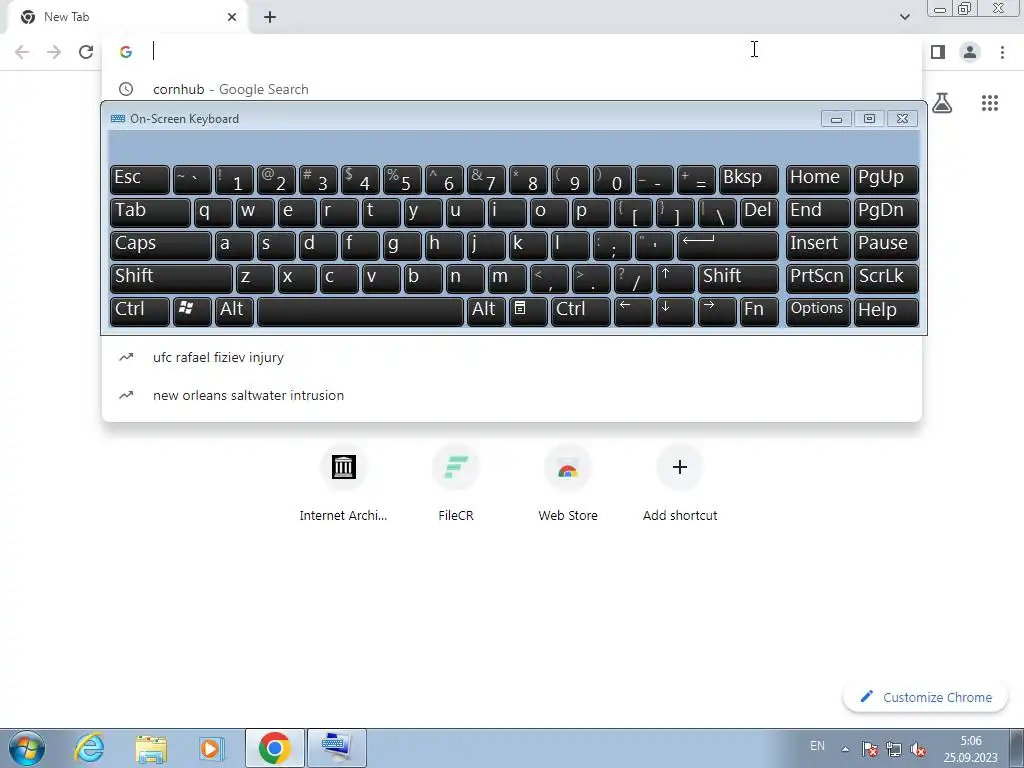
Task: Click the keyboard Help key
Action: [x=886, y=312]
